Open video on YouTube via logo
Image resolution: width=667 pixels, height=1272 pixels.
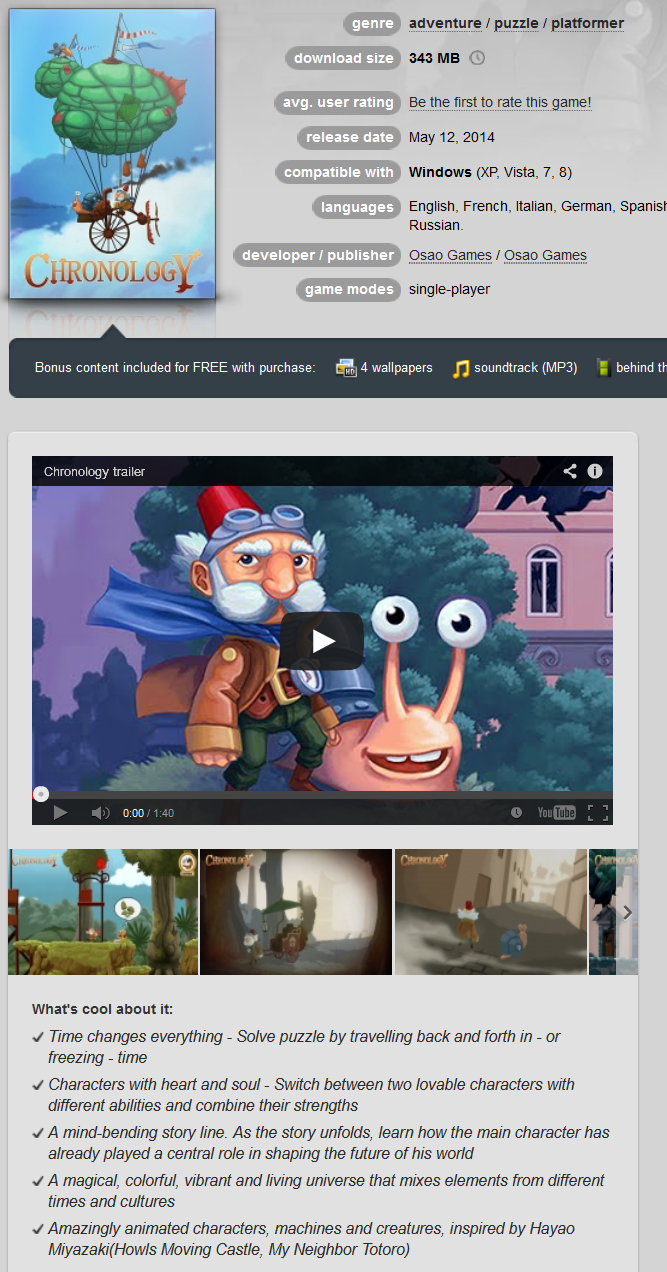click(x=556, y=813)
